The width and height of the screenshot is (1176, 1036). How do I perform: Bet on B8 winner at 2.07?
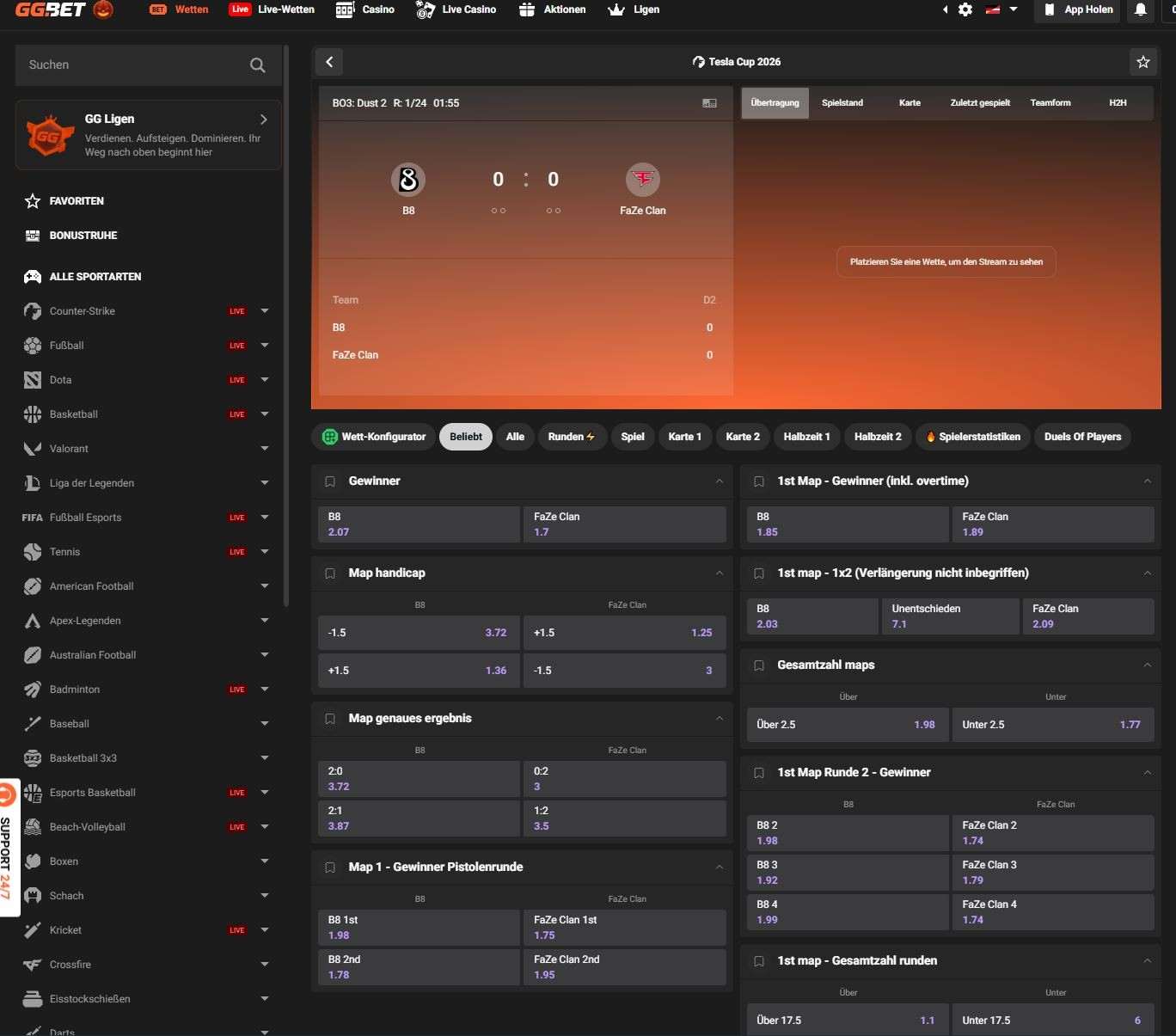click(419, 524)
